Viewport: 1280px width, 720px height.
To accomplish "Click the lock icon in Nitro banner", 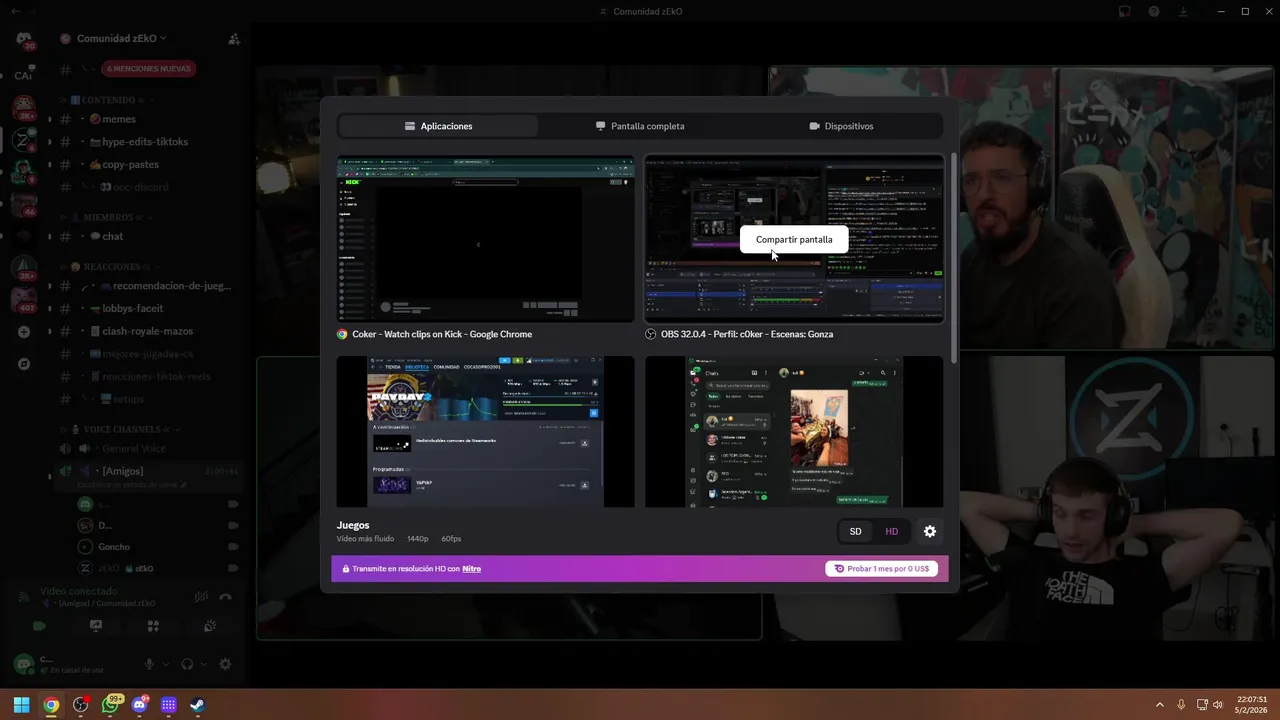I will (x=346, y=569).
